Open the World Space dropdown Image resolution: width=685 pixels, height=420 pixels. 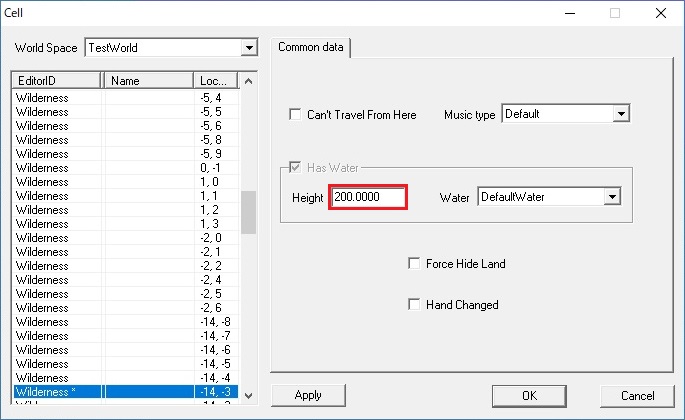pos(249,47)
